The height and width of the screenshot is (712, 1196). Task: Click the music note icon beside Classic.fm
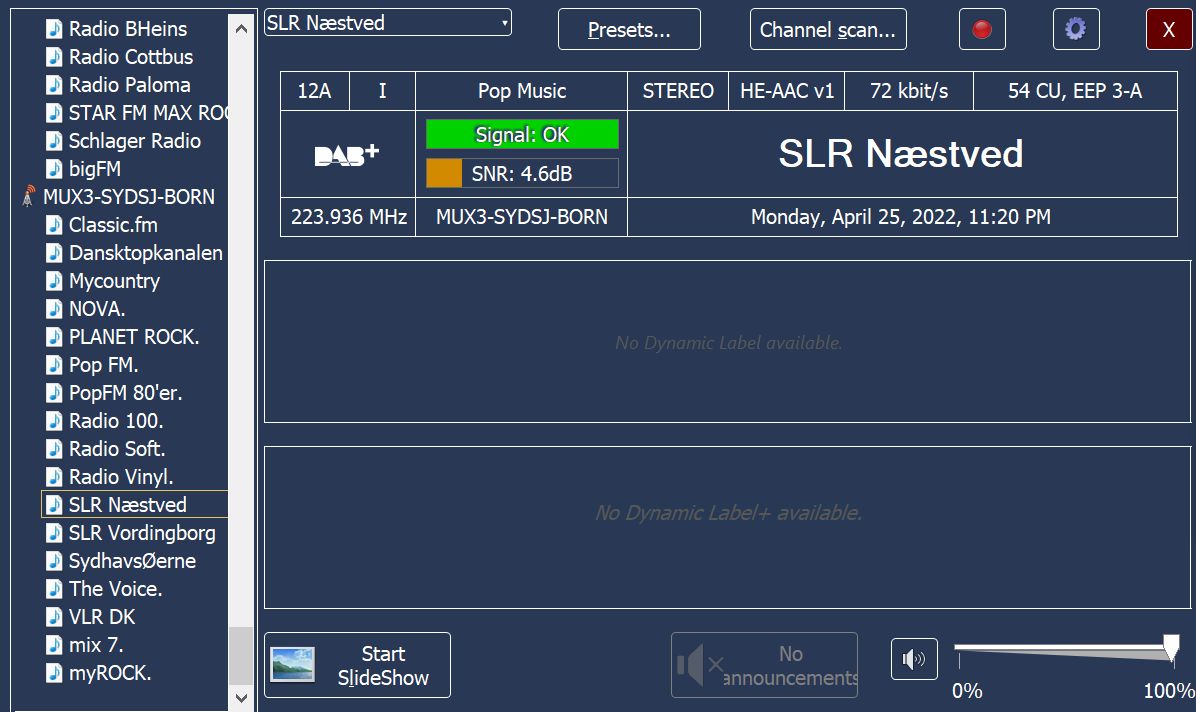[54, 224]
